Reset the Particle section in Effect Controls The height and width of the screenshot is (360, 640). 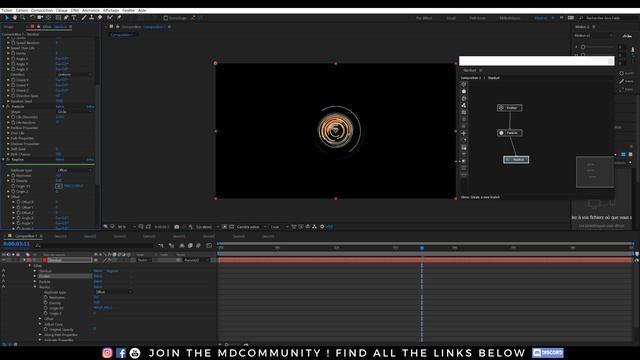(x=60, y=107)
